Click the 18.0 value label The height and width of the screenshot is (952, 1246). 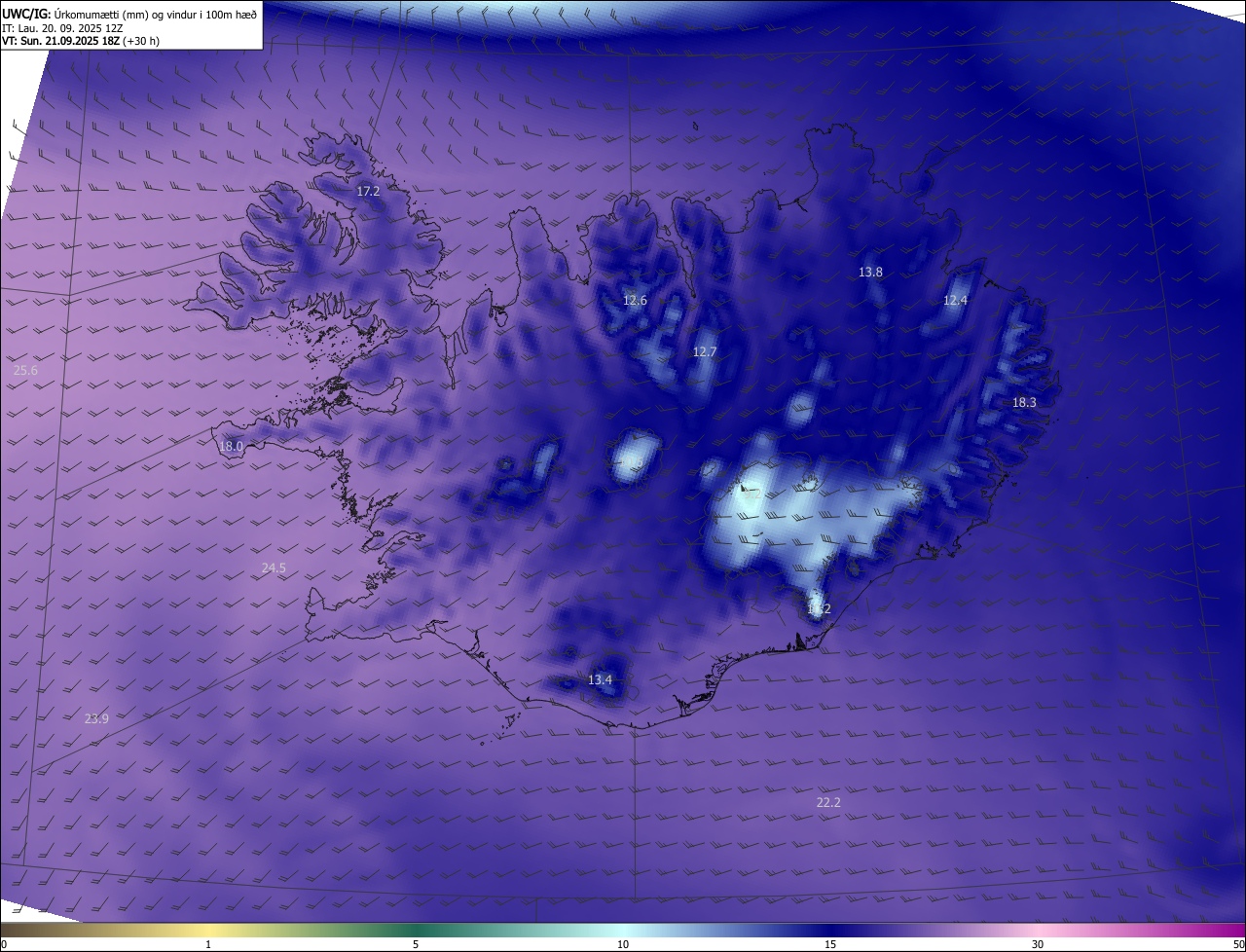click(x=231, y=447)
